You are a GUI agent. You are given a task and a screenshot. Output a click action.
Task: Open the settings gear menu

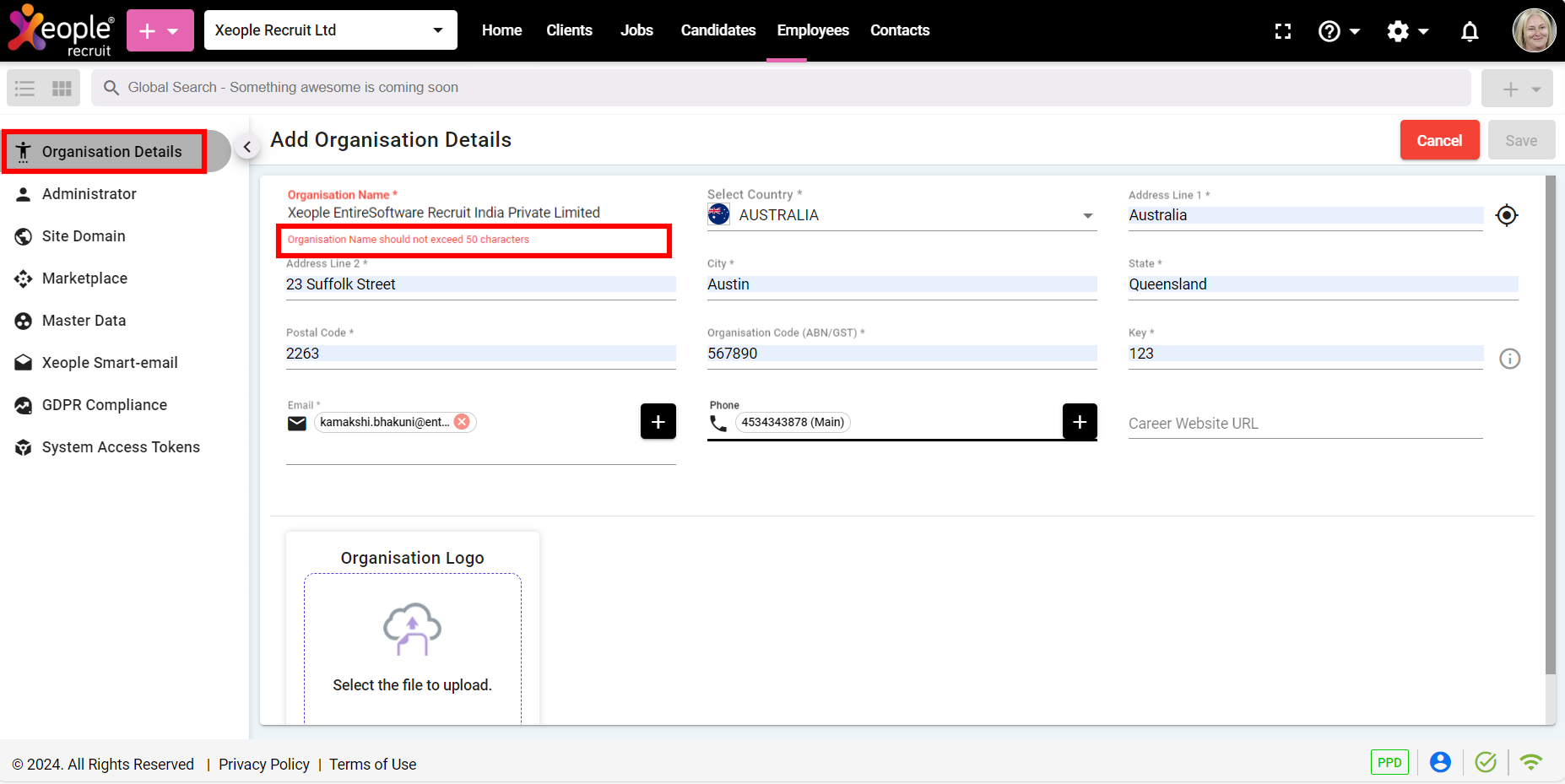click(x=1407, y=31)
